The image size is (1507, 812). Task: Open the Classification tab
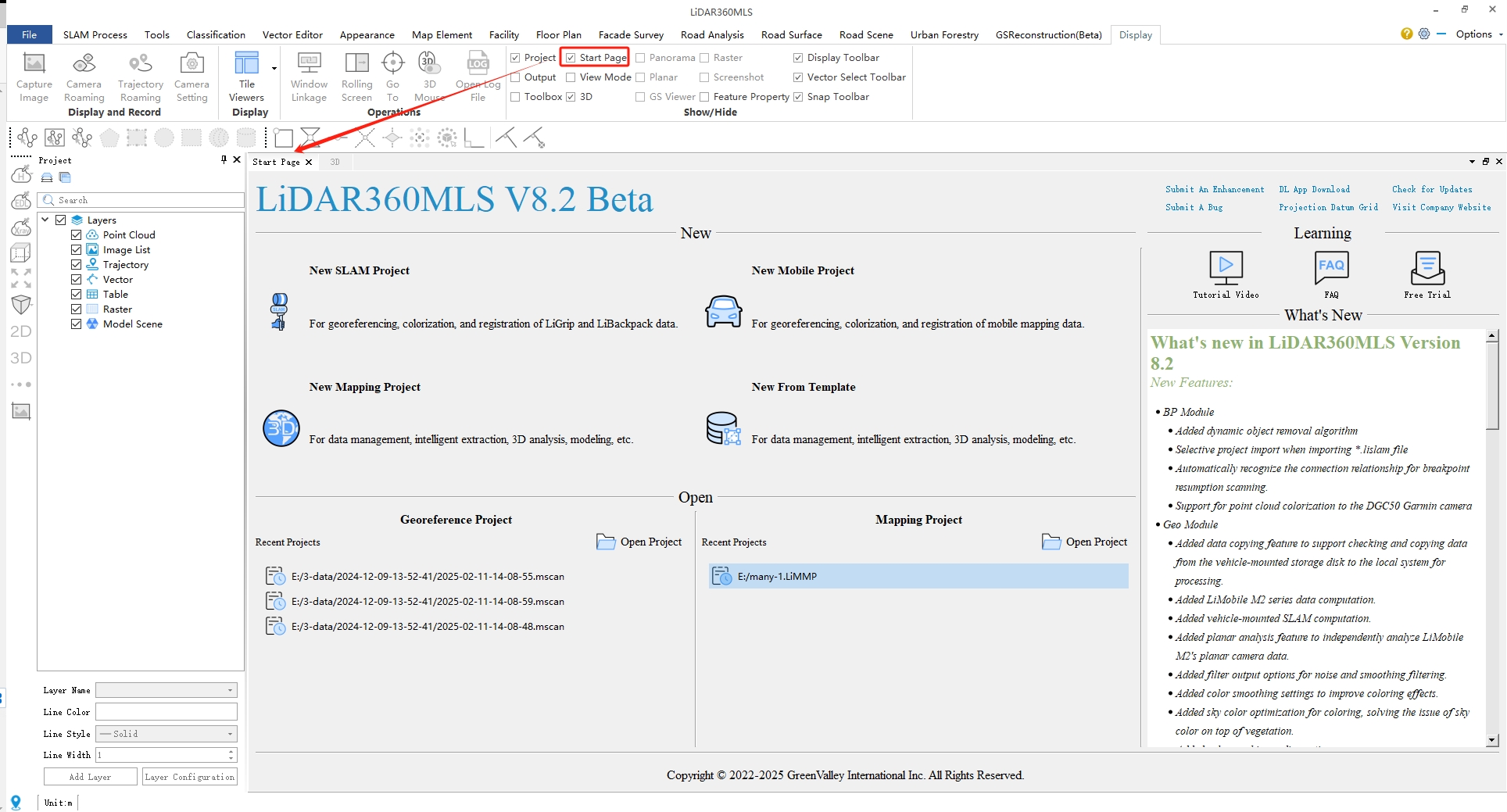pyautogui.click(x=216, y=34)
